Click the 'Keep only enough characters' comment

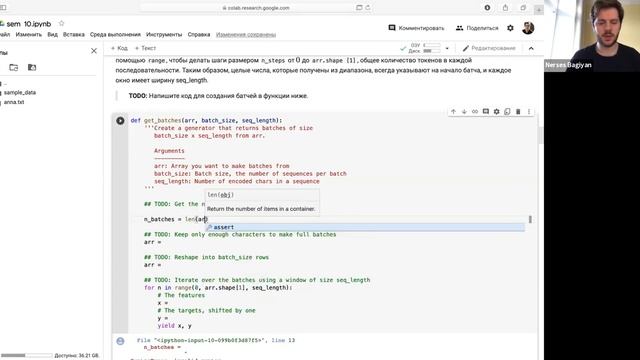coord(240,235)
